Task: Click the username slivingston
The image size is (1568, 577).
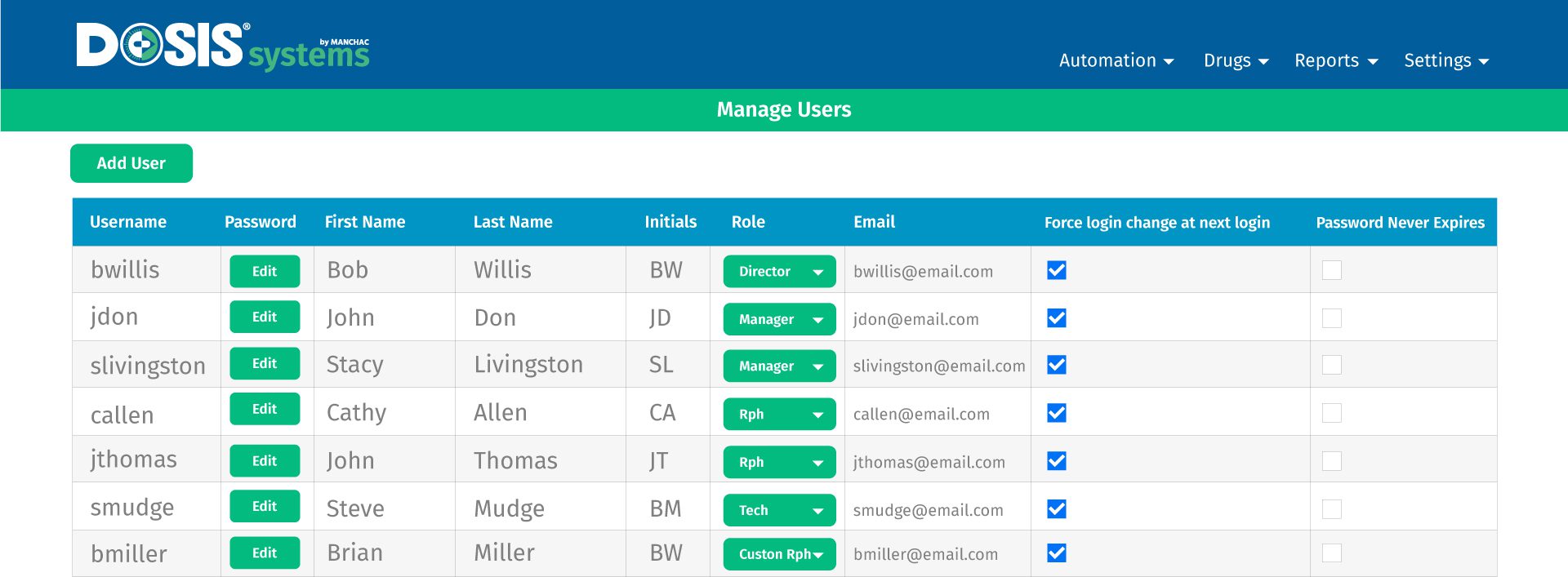Action: click(x=148, y=366)
